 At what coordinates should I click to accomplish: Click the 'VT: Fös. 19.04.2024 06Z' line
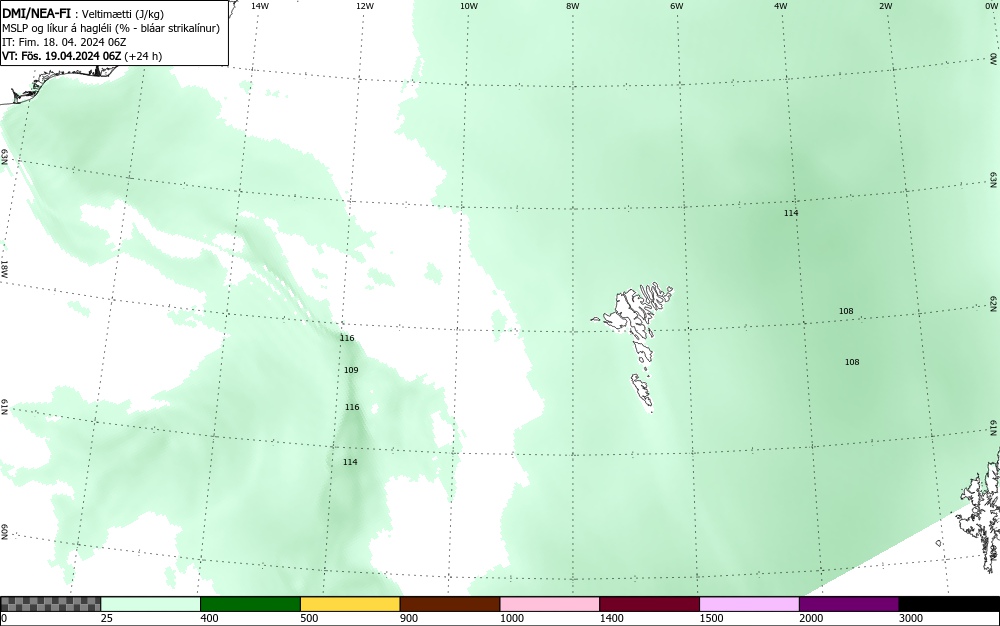coord(61,56)
